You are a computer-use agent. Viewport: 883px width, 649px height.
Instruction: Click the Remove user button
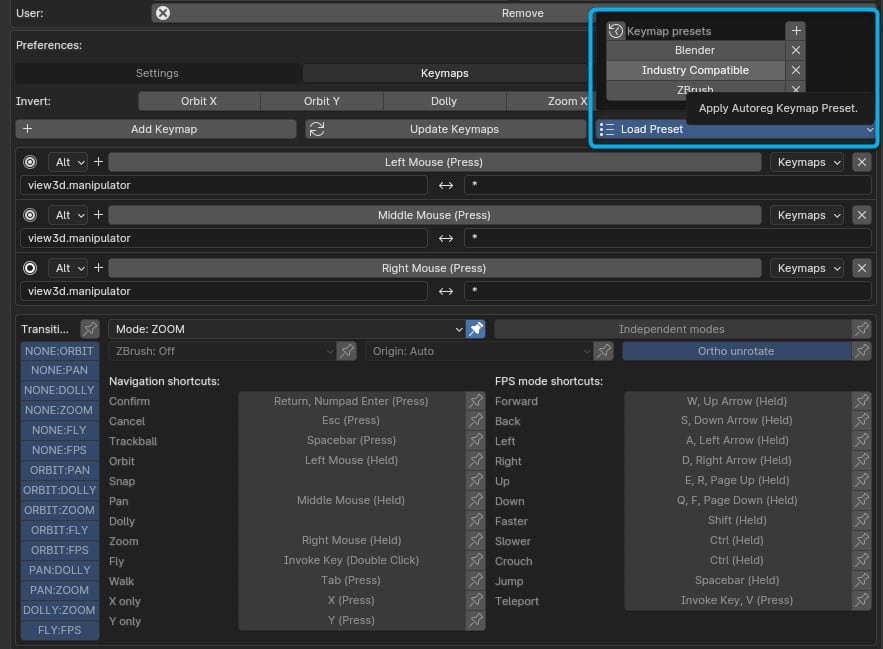point(372,13)
